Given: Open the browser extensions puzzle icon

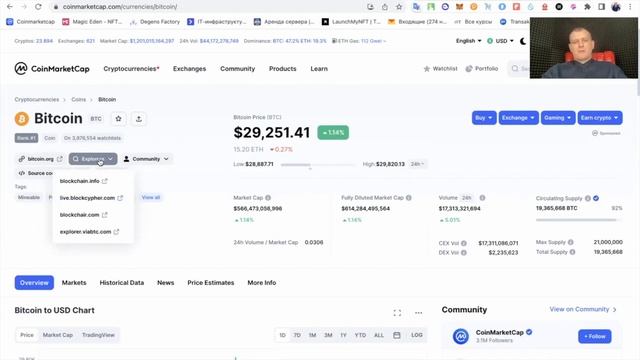Looking at the screenshot, I should [587, 7].
